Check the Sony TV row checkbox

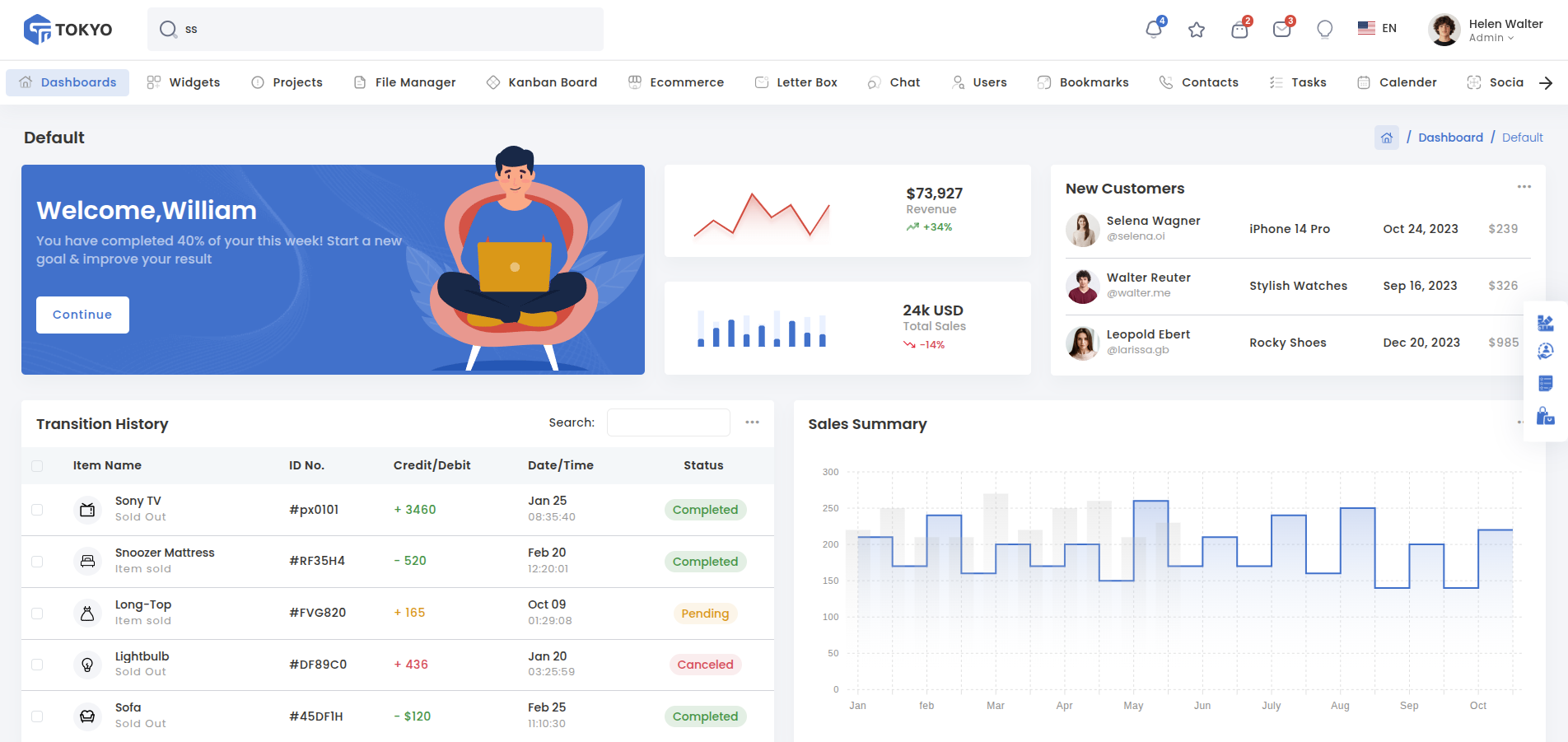tap(37, 510)
